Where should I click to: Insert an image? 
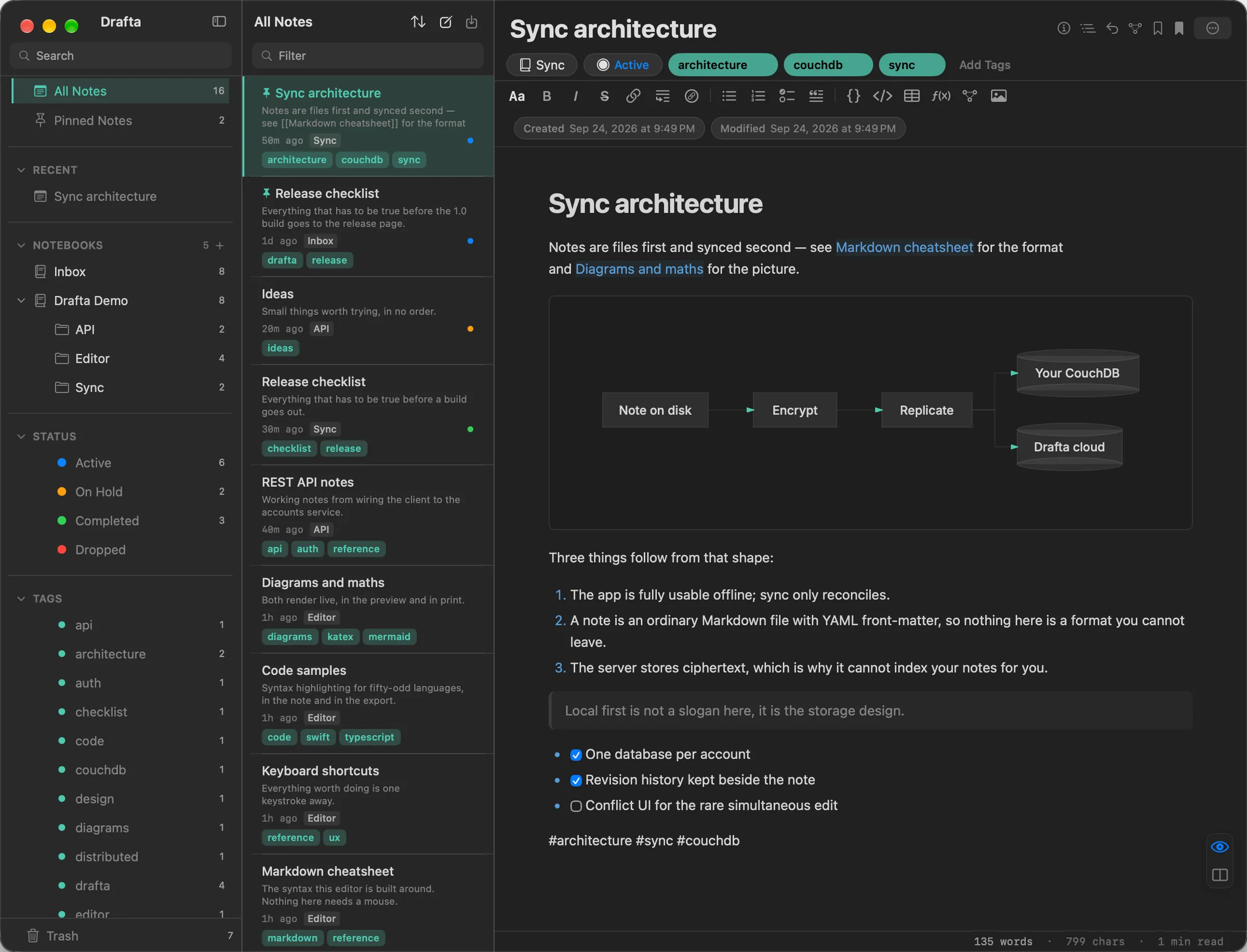[998, 96]
